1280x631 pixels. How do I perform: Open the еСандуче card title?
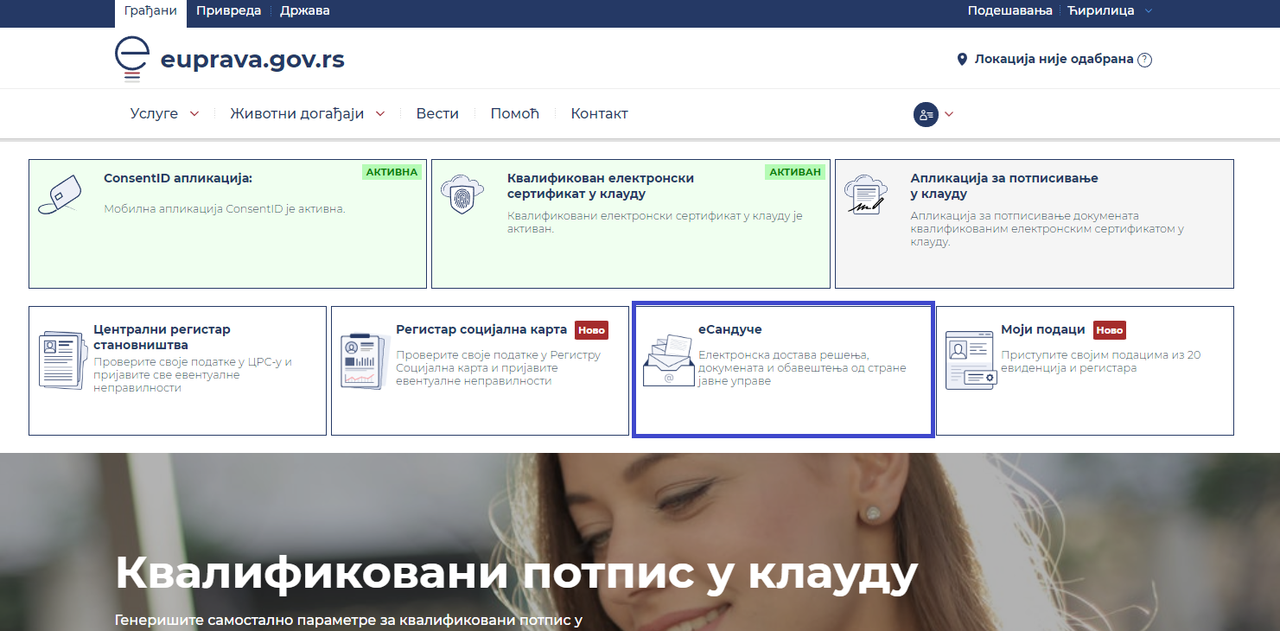tap(730, 329)
